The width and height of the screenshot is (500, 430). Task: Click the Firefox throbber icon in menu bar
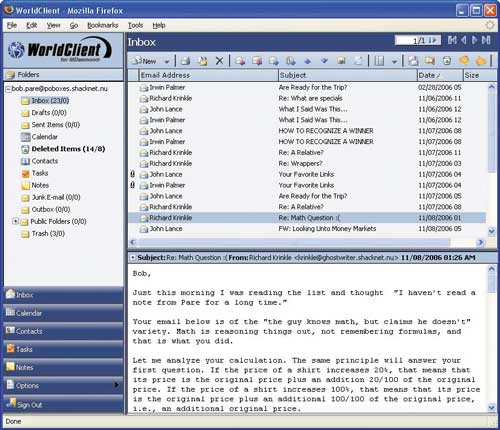coord(490,25)
